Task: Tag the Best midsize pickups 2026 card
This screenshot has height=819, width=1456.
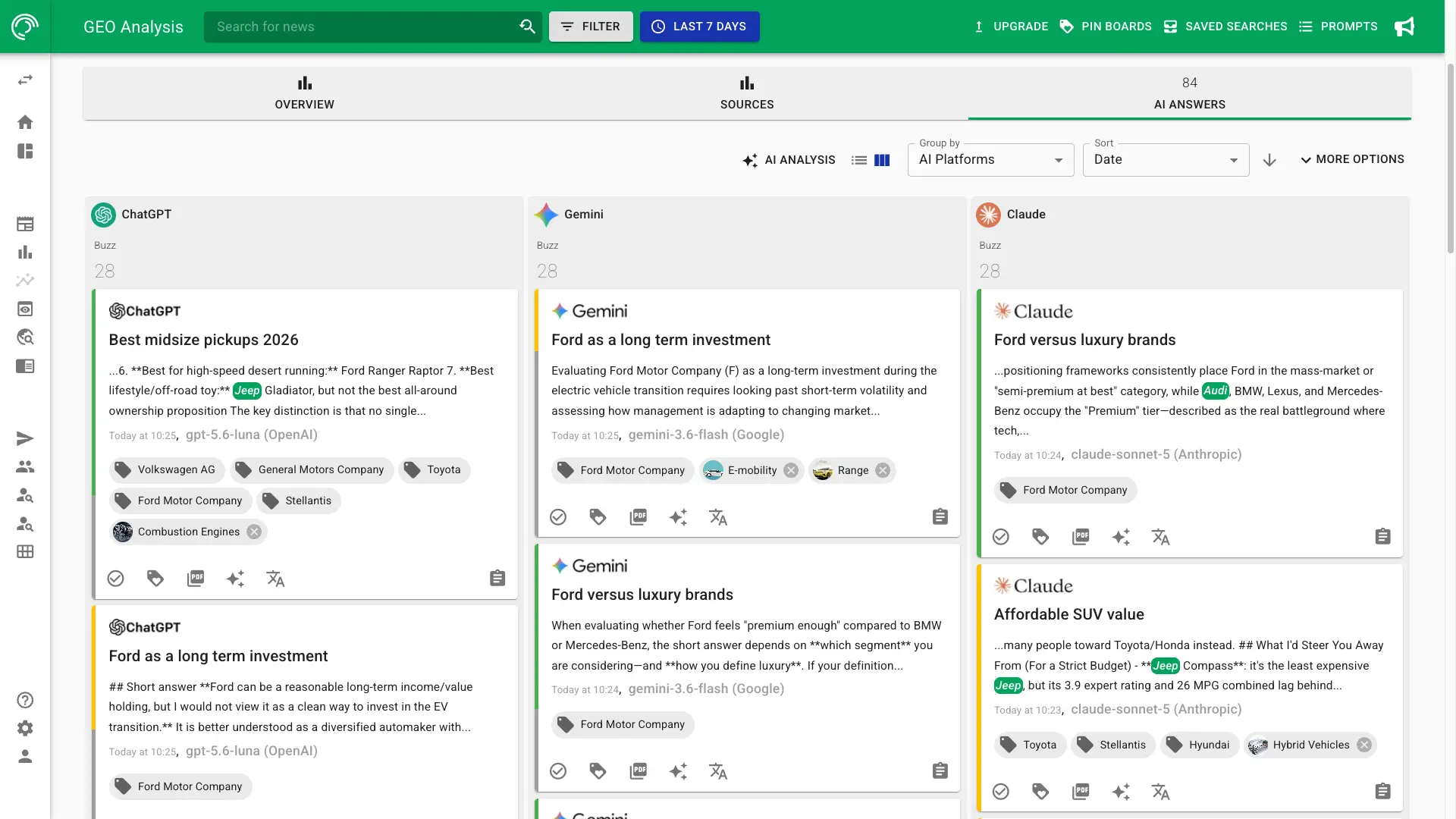Action: (x=155, y=579)
